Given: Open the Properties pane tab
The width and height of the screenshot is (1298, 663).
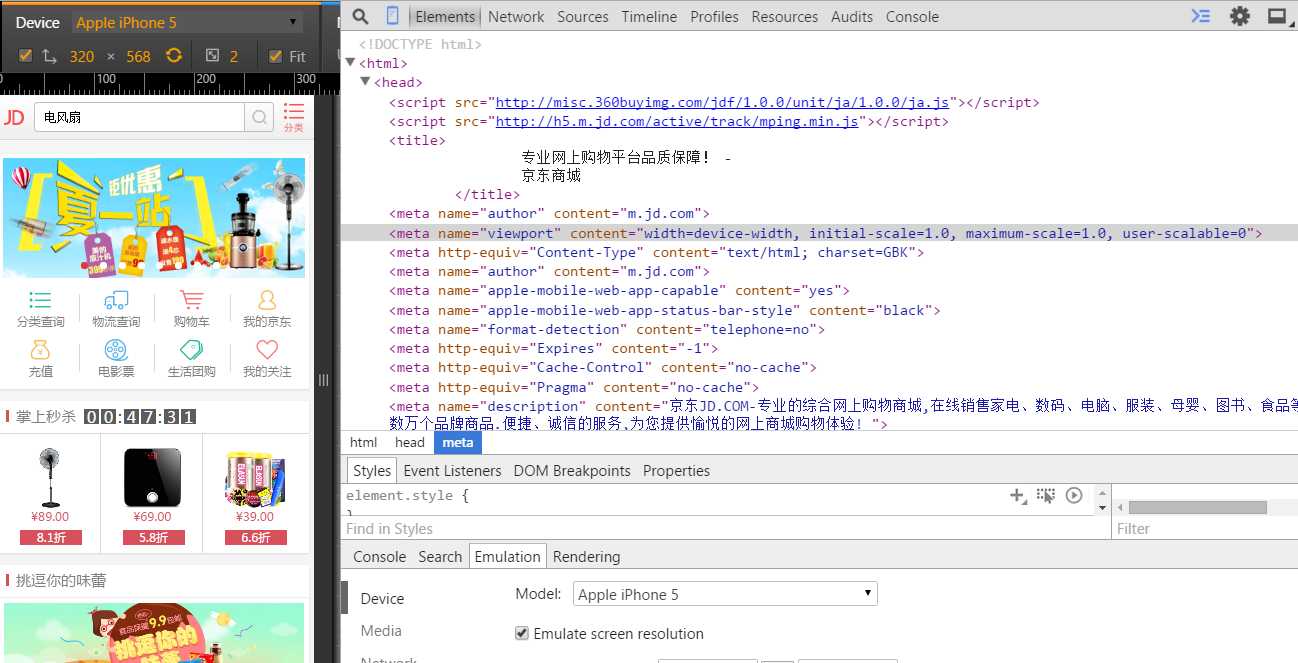Looking at the screenshot, I should click(676, 470).
